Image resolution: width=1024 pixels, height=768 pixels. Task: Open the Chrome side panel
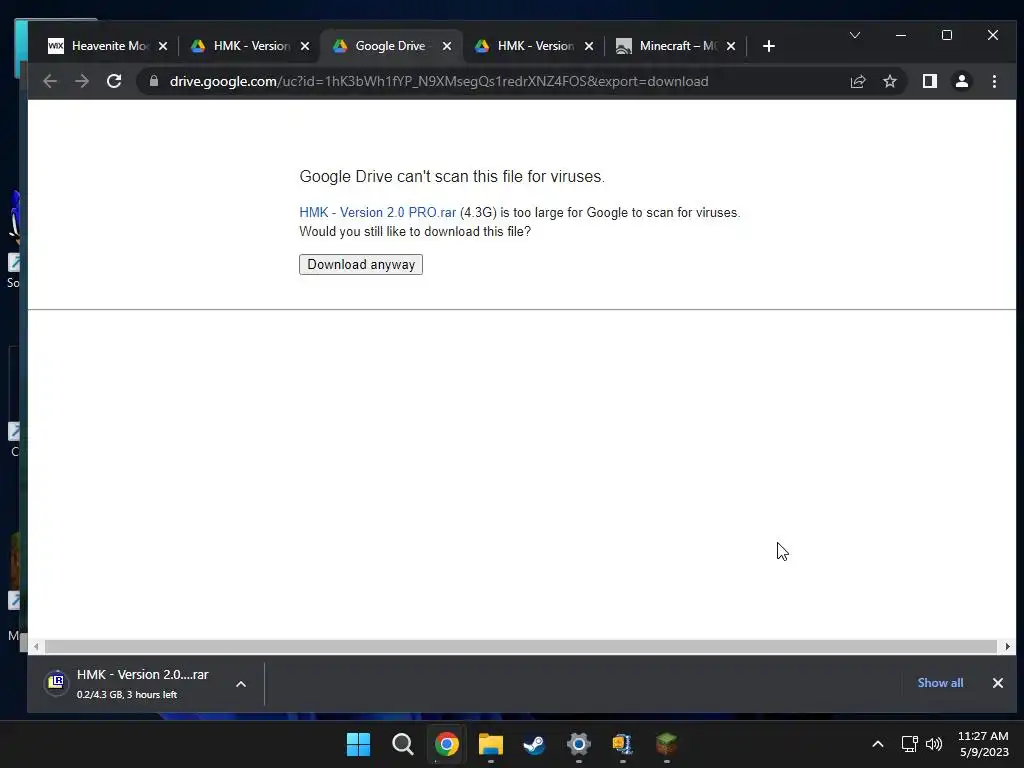tap(929, 81)
